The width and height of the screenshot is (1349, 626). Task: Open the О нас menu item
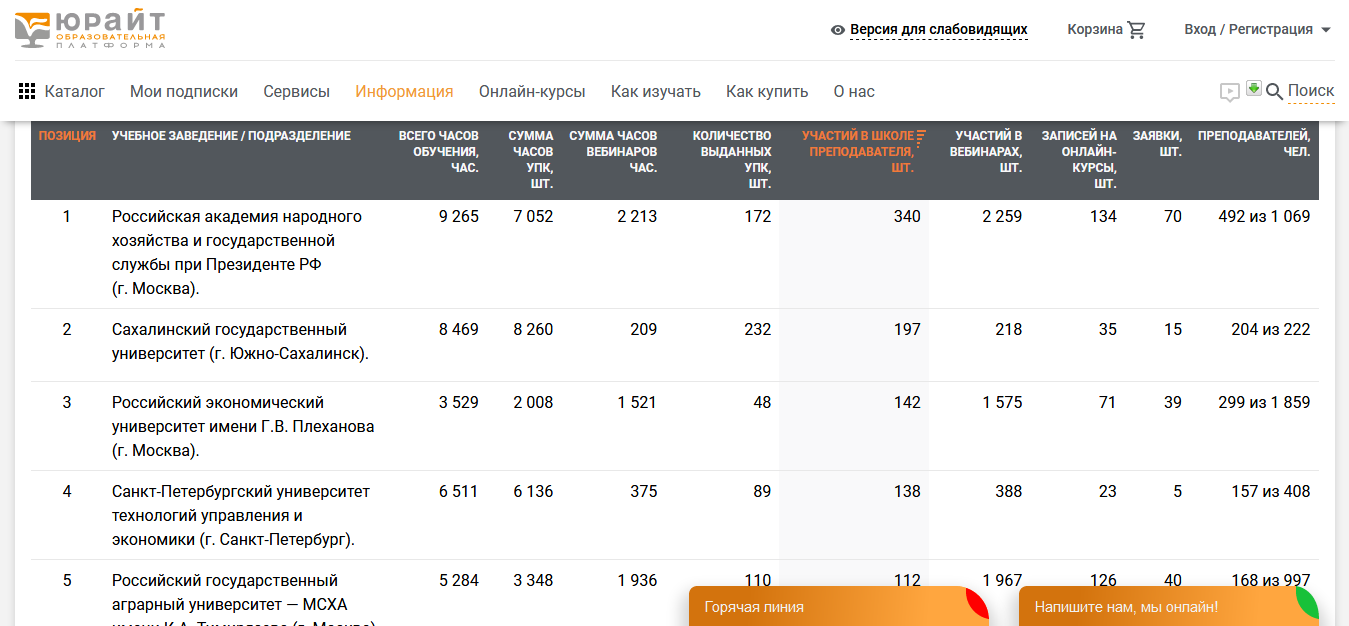(854, 92)
